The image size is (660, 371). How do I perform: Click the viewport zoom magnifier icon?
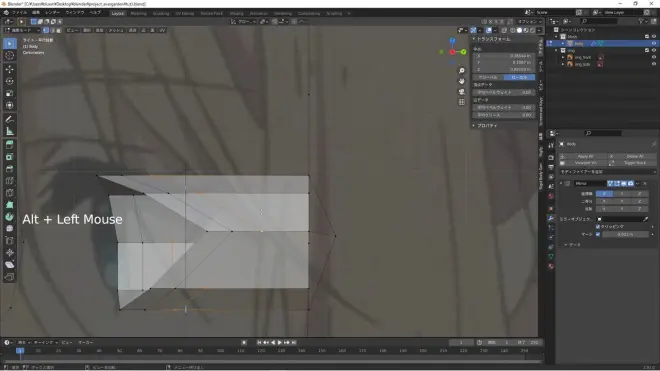coord(462,71)
